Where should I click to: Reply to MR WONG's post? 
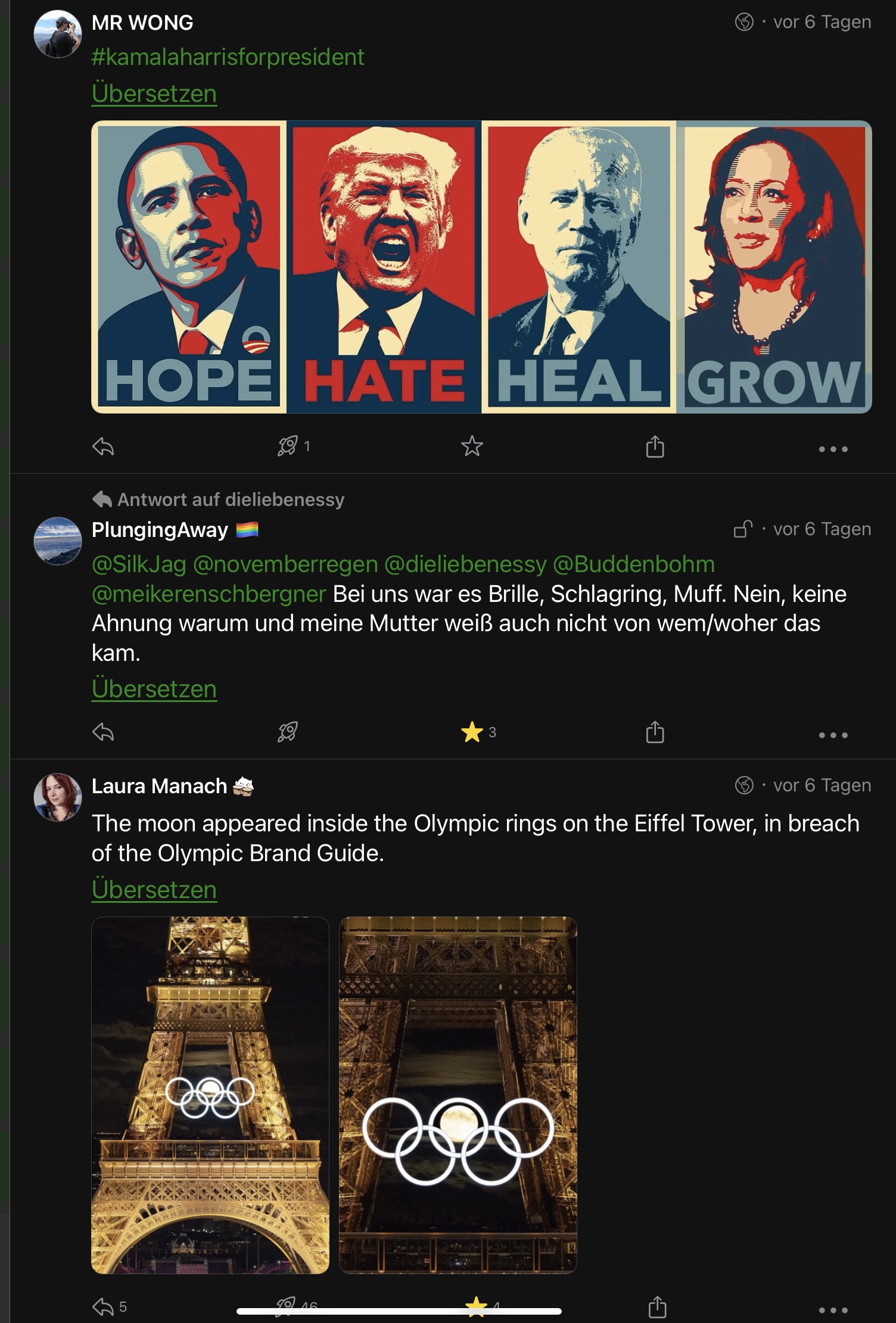tap(103, 446)
